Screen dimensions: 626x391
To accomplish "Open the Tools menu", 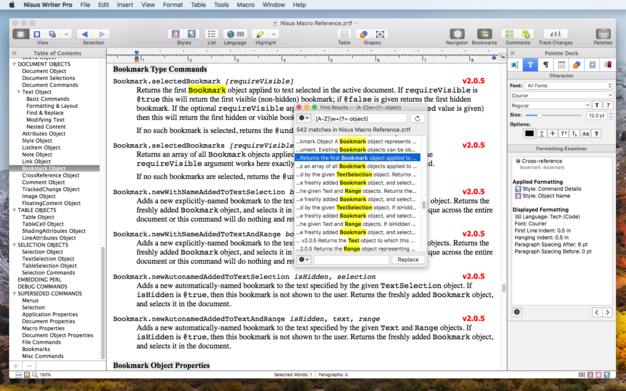I will click(221, 5).
